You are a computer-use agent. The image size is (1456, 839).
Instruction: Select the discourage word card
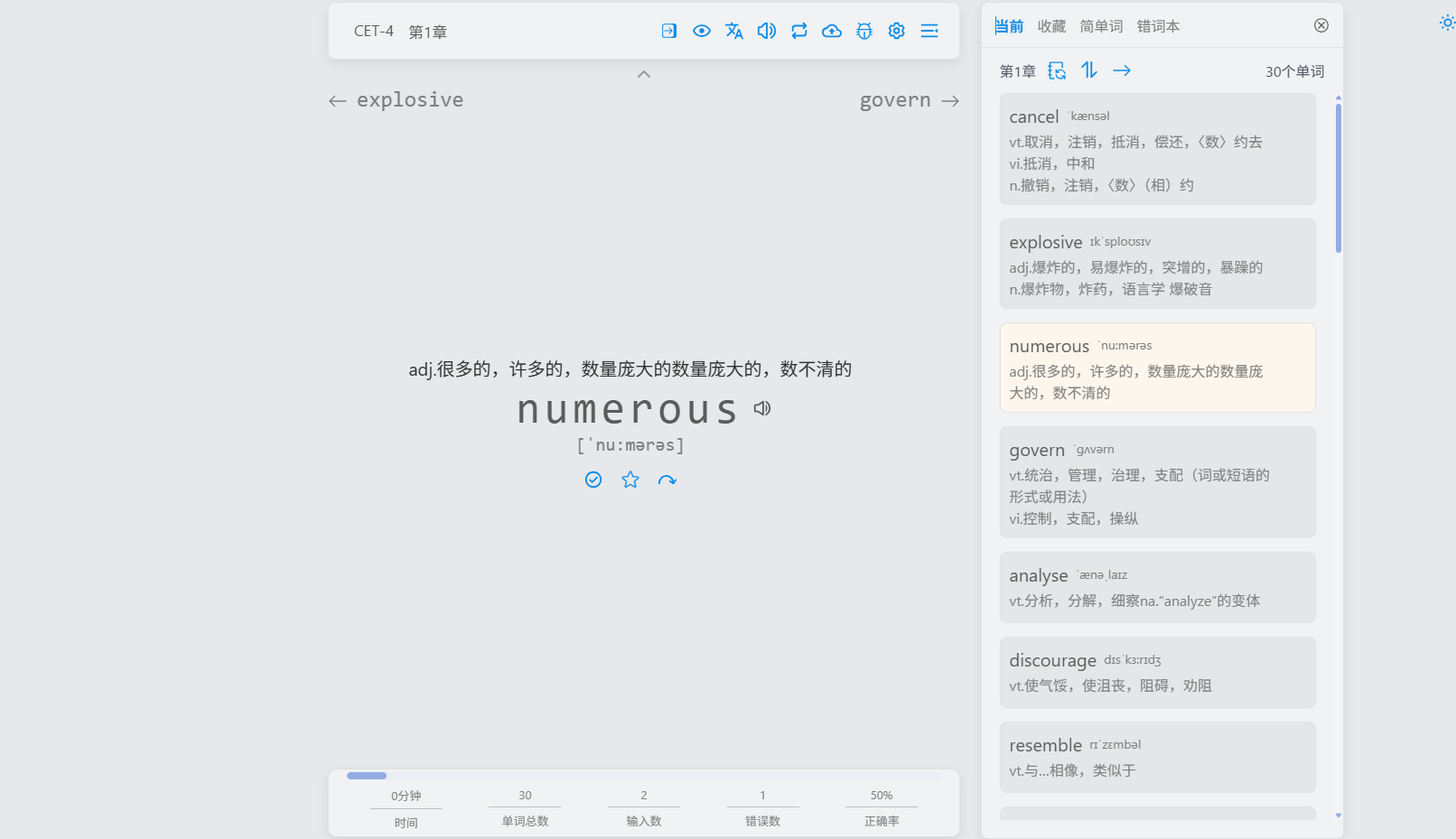pos(1157,672)
